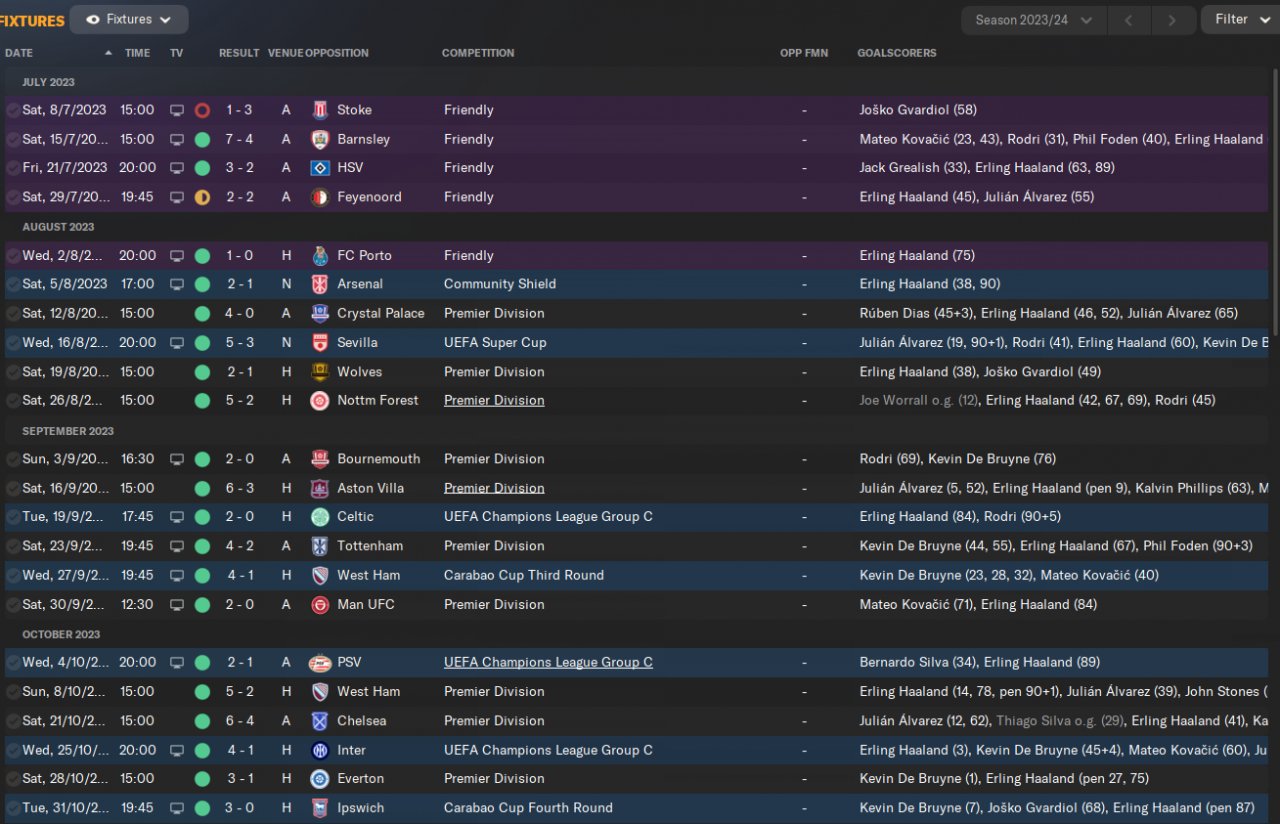Click the 4 - 0 result against Crystal Palace
This screenshot has height=824, width=1280.
tap(239, 313)
